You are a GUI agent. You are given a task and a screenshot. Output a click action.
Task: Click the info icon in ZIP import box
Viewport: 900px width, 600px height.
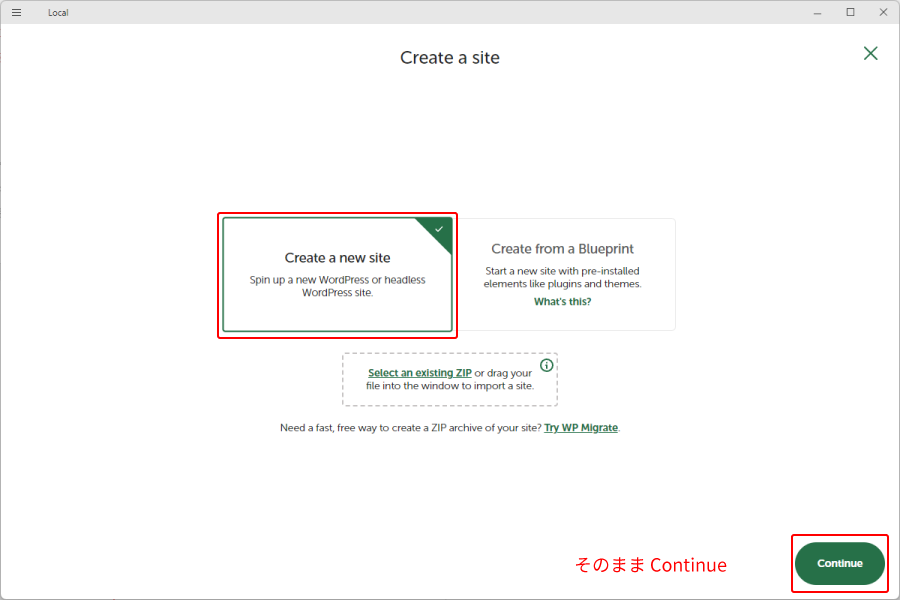click(546, 365)
